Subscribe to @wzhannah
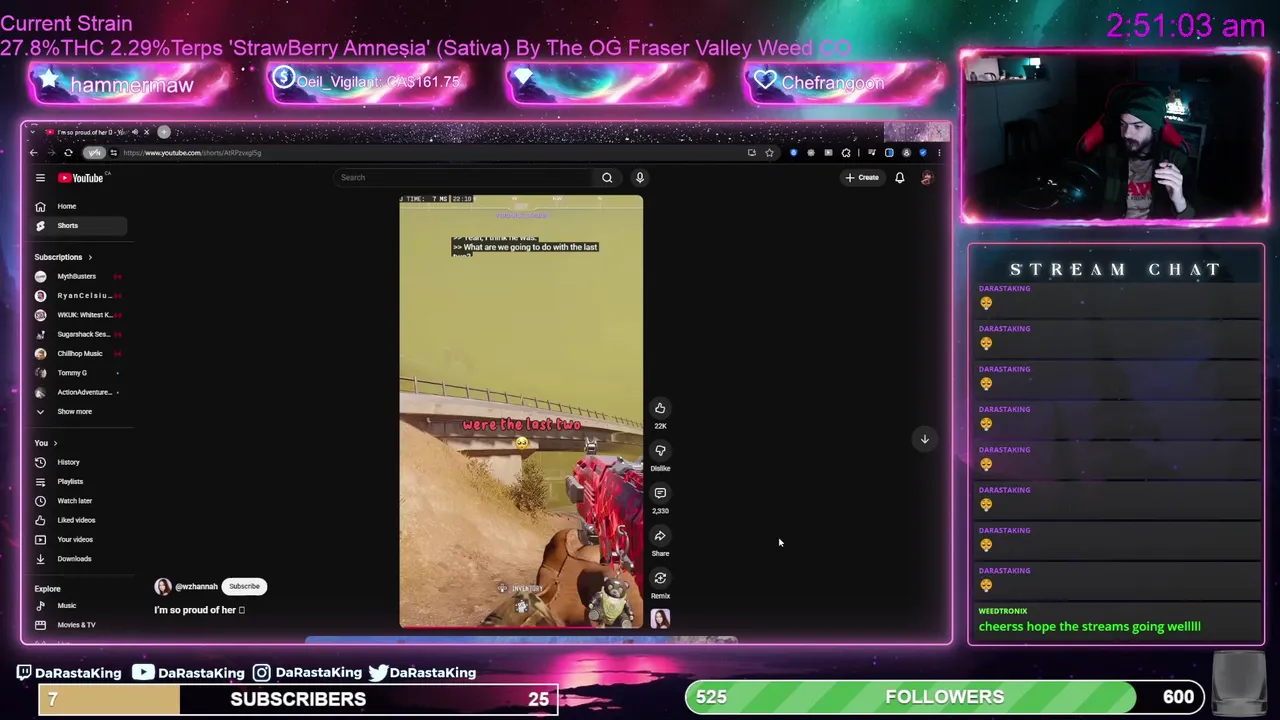The image size is (1280, 720). 244,587
